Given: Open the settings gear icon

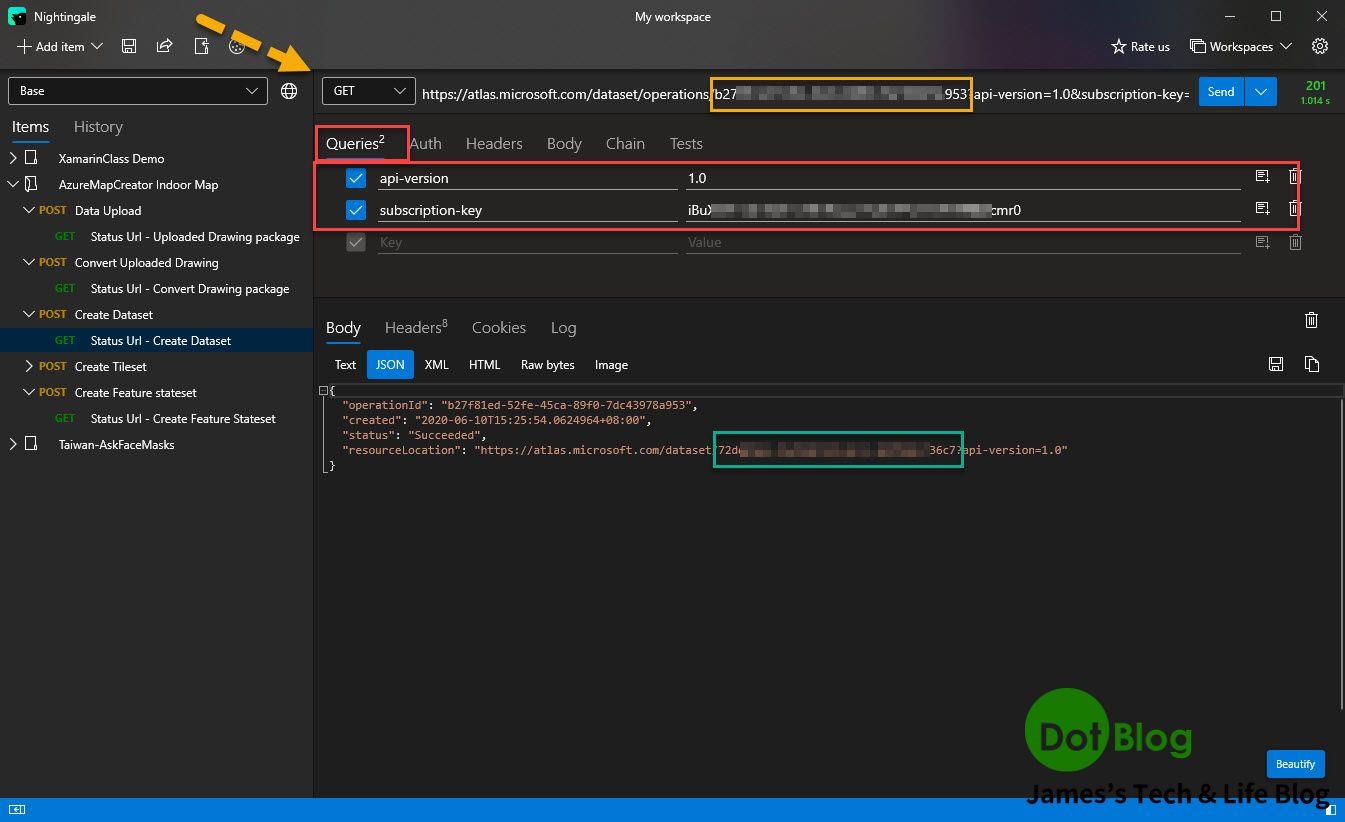Looking at the screenshot, I should (1320, 46).
